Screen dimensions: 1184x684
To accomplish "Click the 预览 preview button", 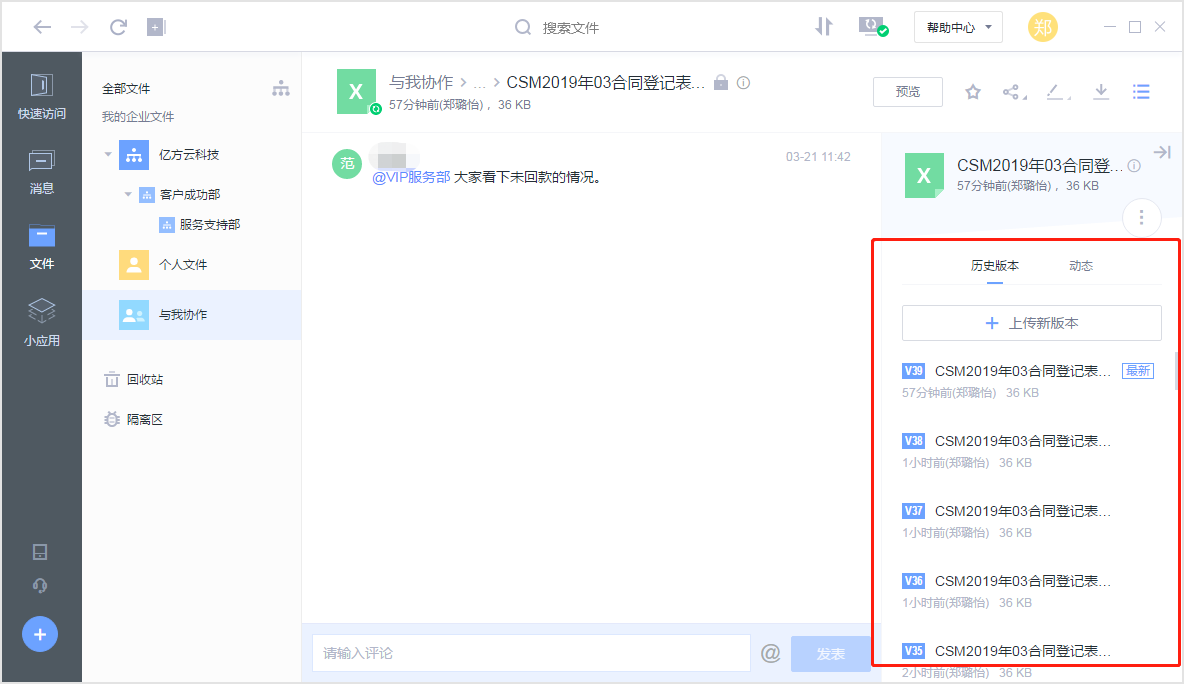I will click(907, 91).
